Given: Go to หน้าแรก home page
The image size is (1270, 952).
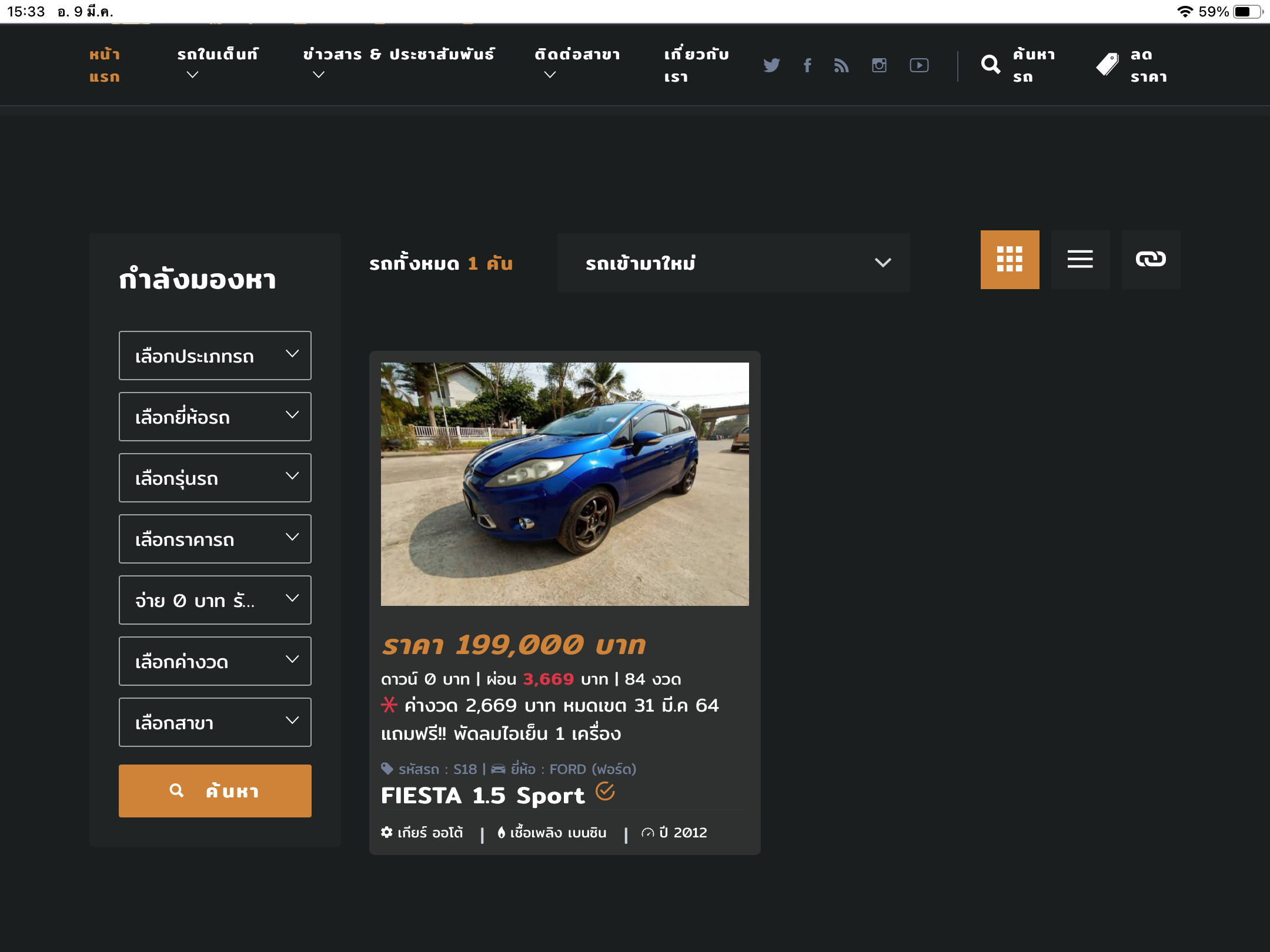Looking at the screenshot, I should point(105,65).
